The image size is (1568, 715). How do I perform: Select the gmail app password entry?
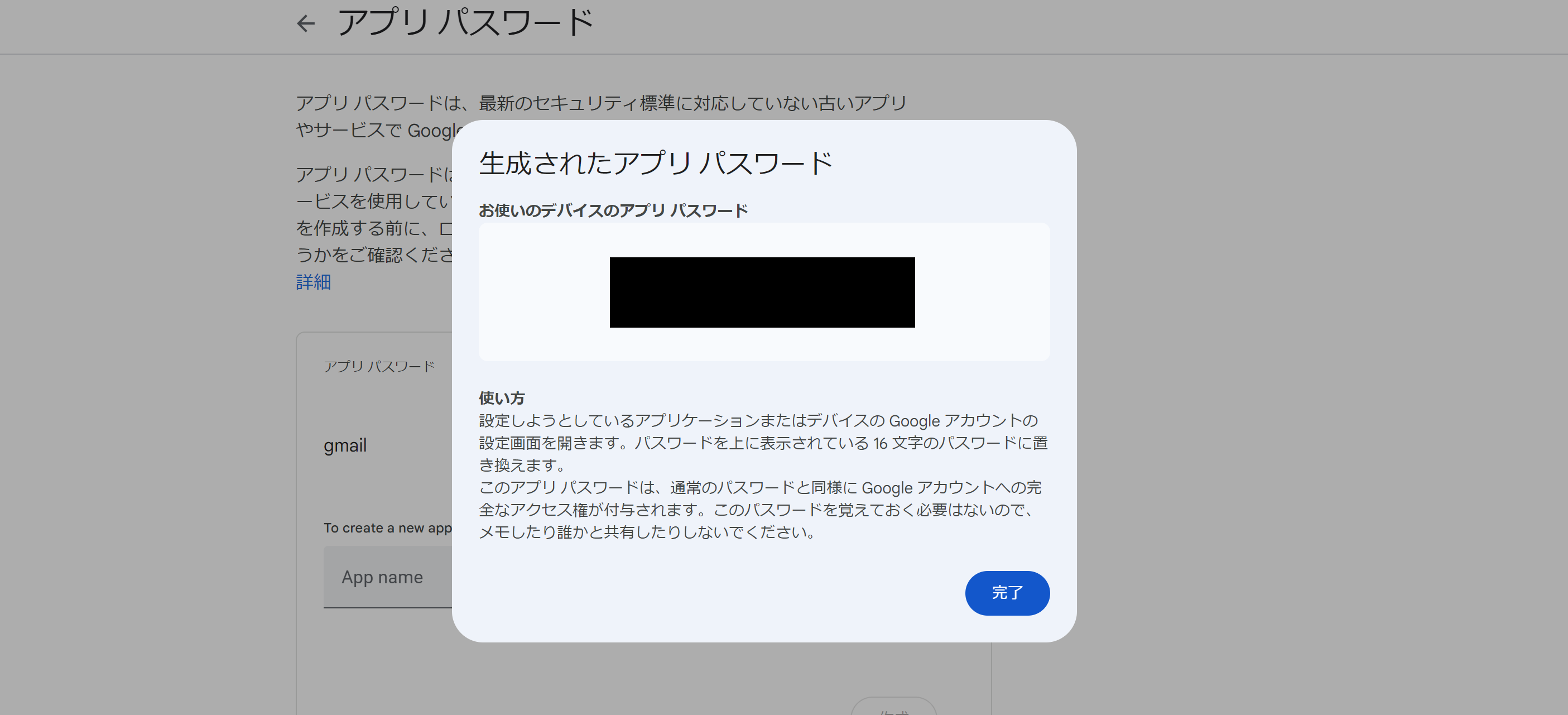[345, 445]
